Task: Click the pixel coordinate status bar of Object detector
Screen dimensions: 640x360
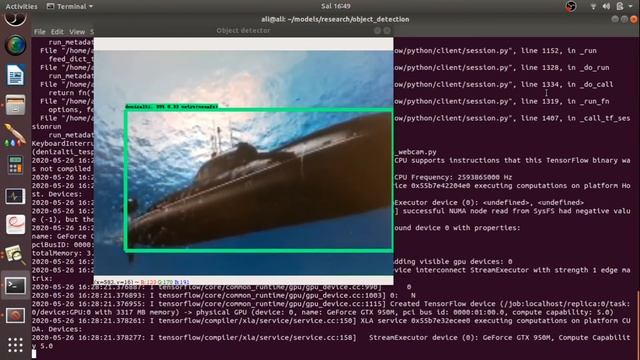Action: click(x=243, y=282)
